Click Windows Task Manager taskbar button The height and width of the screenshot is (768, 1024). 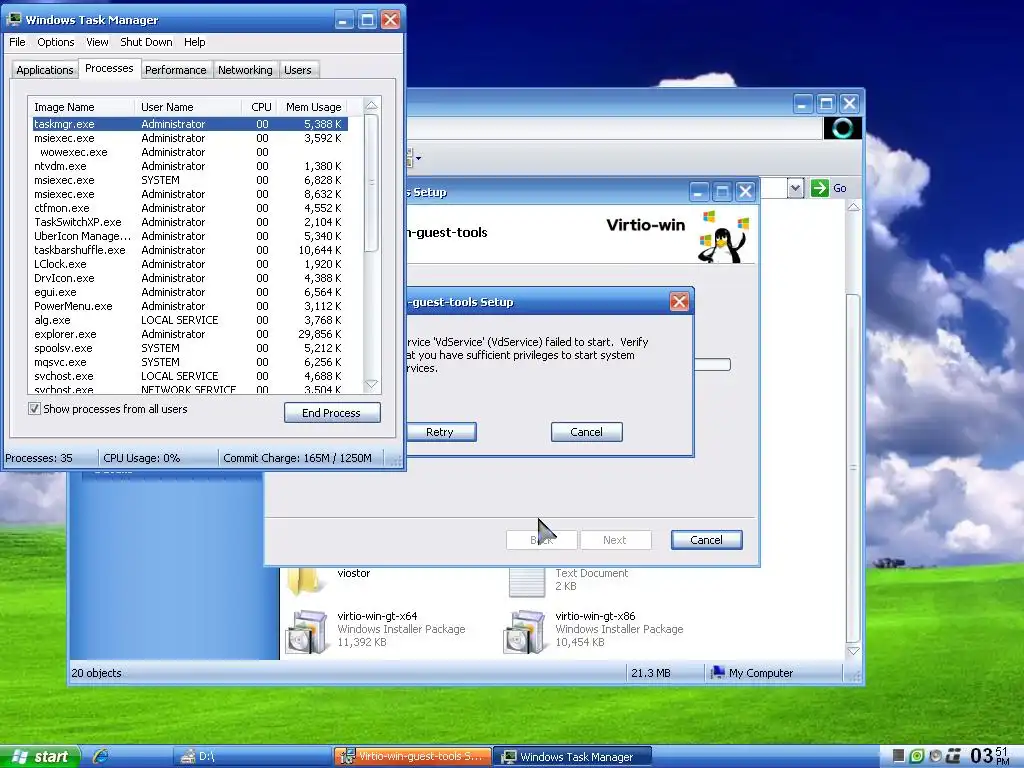(572, 756)
